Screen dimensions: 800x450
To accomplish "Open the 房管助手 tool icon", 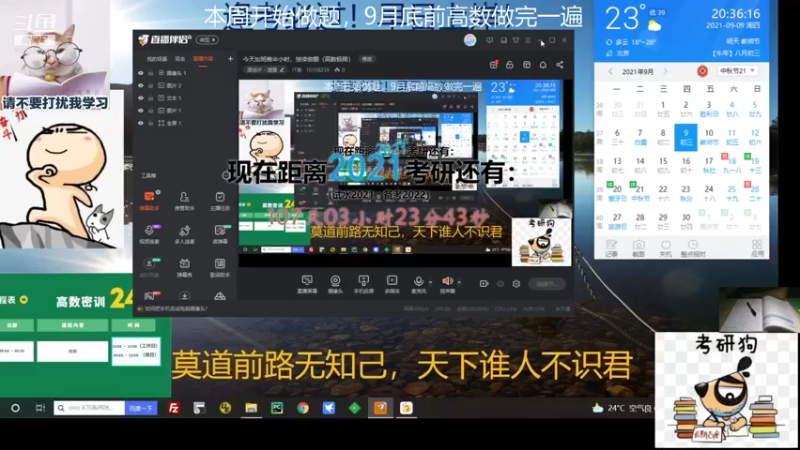I will (x=184, y=200).
